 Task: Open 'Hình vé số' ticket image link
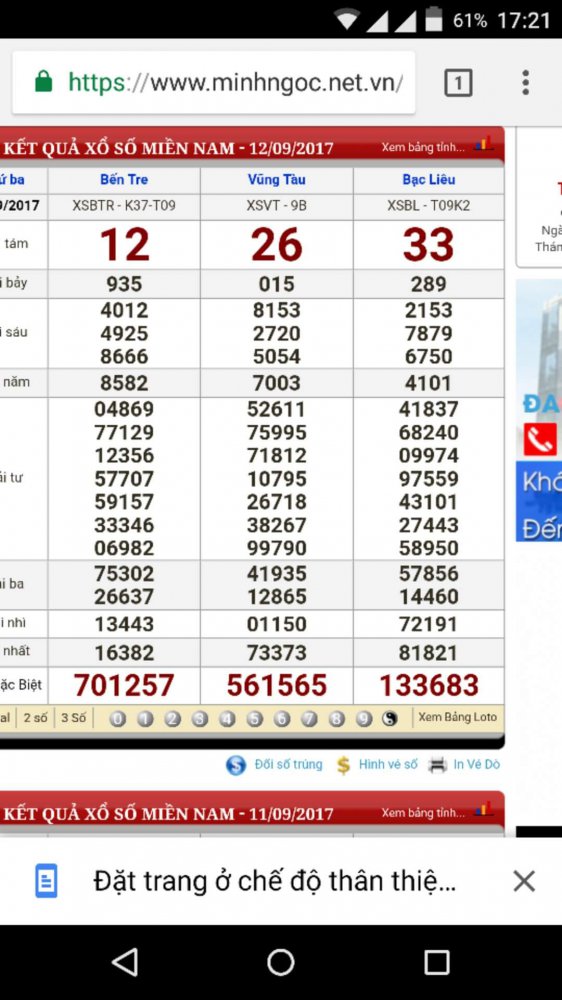[x=388, y=764]
